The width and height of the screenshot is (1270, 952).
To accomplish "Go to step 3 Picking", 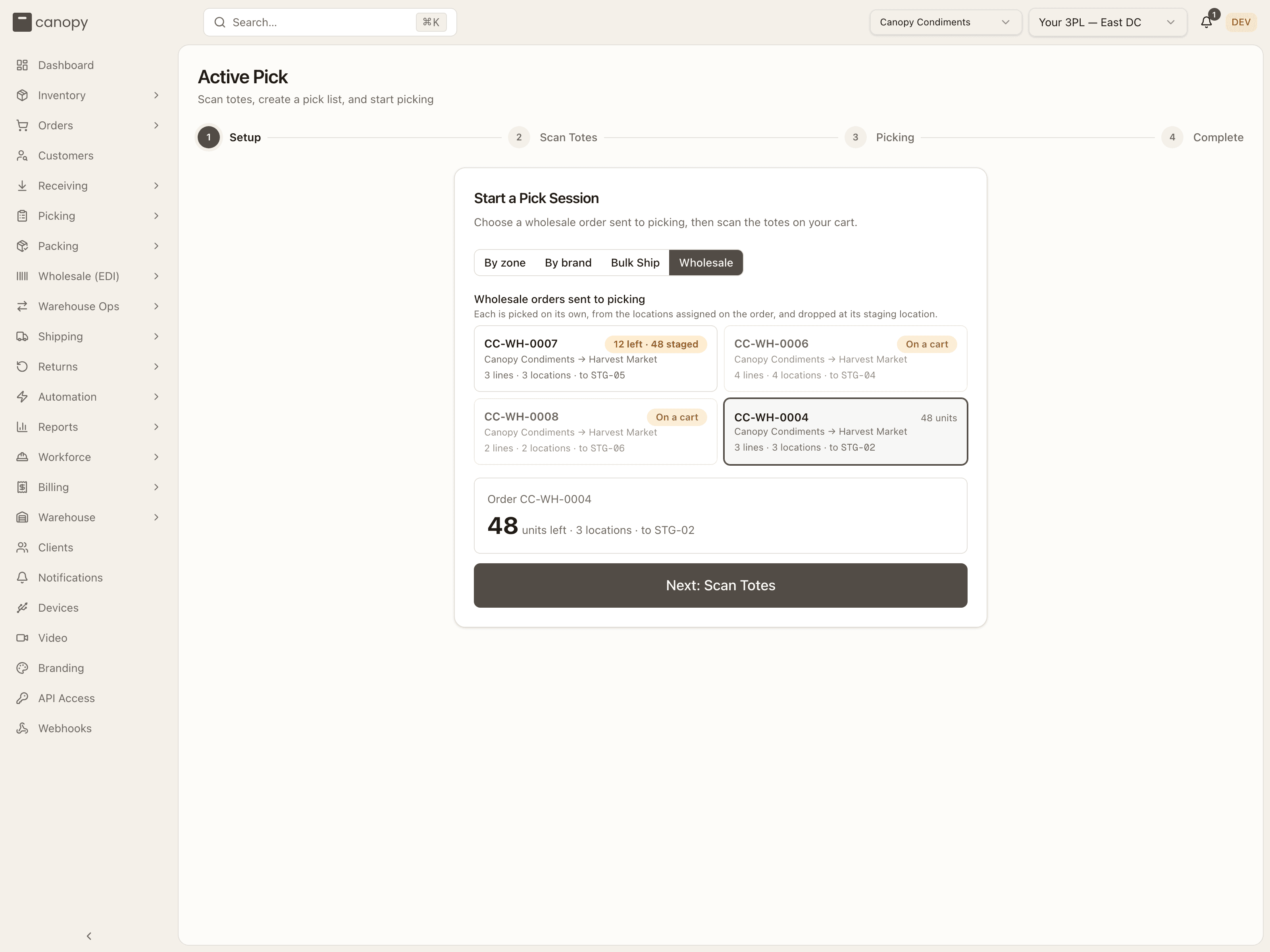I will pyautogui.click(x=879, y=138).
